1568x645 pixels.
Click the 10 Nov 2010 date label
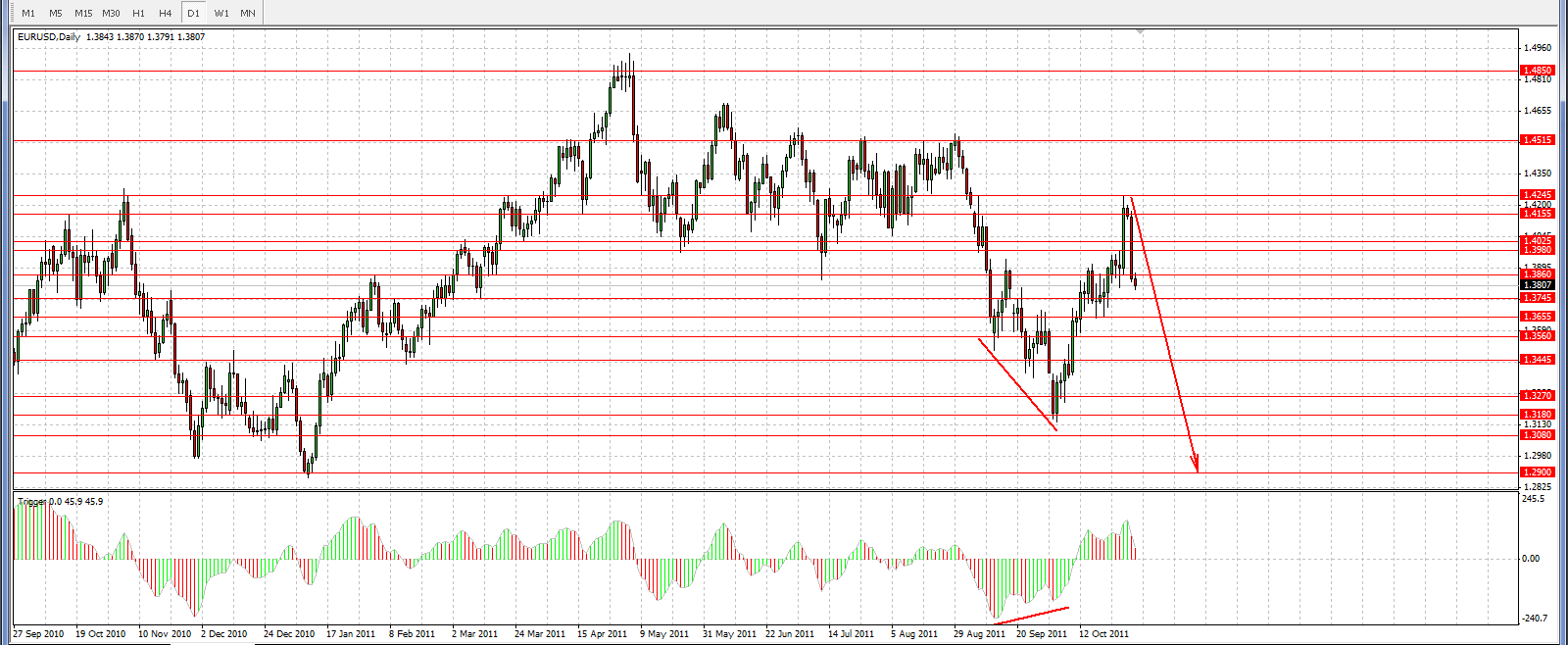165,634
